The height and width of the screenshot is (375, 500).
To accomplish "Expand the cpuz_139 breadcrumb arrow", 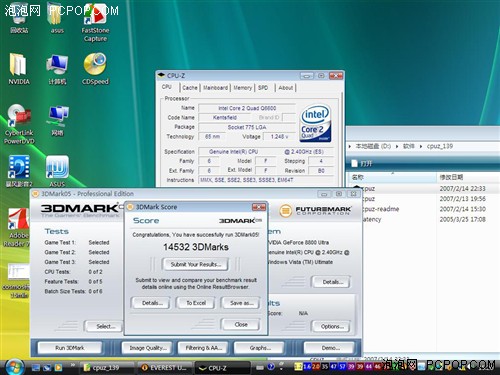I will click(421, 146).
